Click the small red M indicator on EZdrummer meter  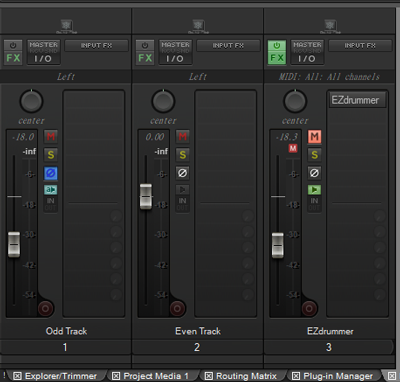[x=293, y=148]
